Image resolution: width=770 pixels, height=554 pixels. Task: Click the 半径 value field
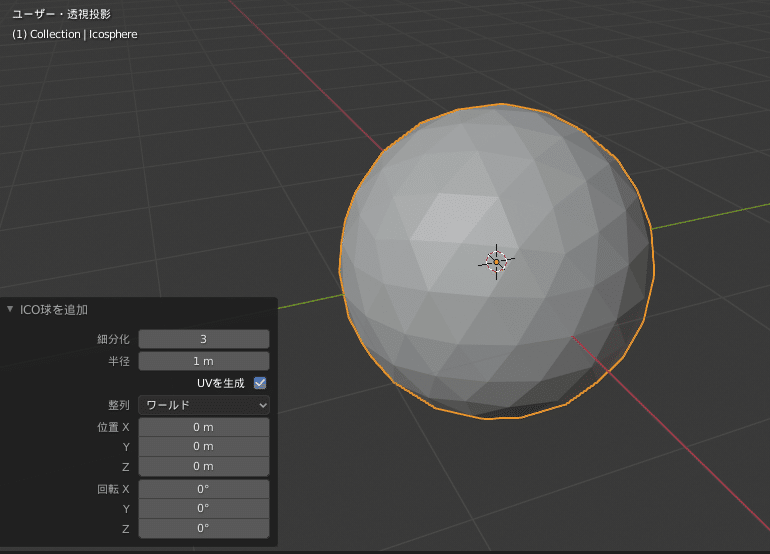pyautogui.click(x=204, y=361)
